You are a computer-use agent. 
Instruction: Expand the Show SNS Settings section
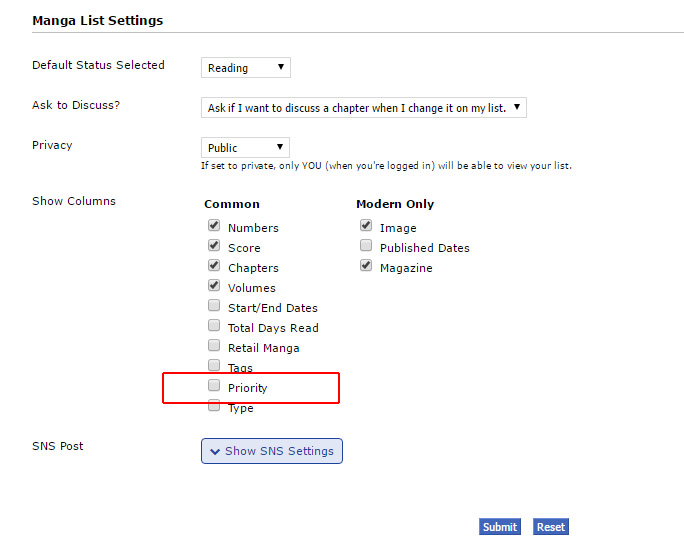click(272, 451)
